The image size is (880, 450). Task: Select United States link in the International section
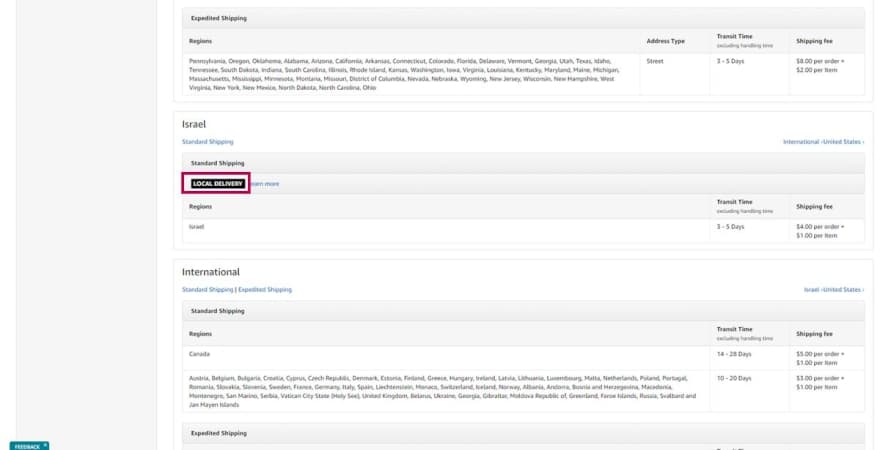tap(843, 290)
